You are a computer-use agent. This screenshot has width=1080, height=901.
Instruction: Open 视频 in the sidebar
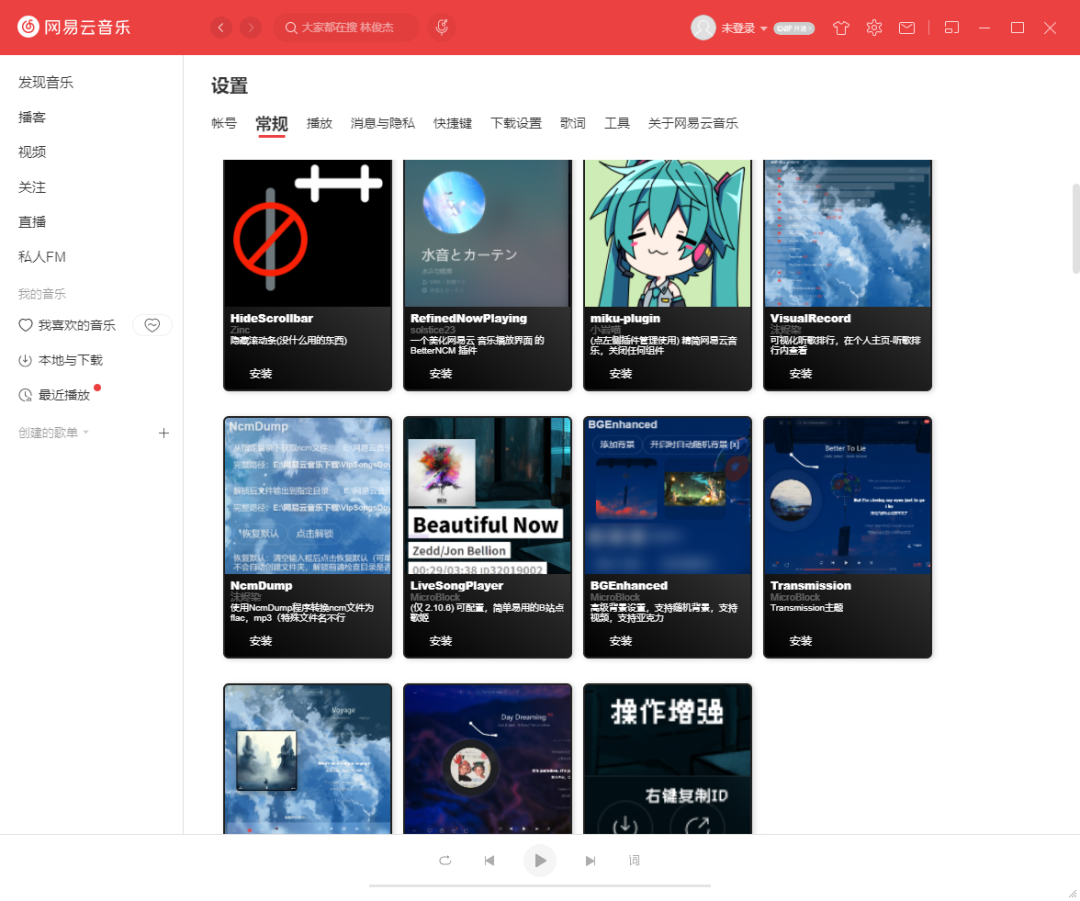coord(32,152)
